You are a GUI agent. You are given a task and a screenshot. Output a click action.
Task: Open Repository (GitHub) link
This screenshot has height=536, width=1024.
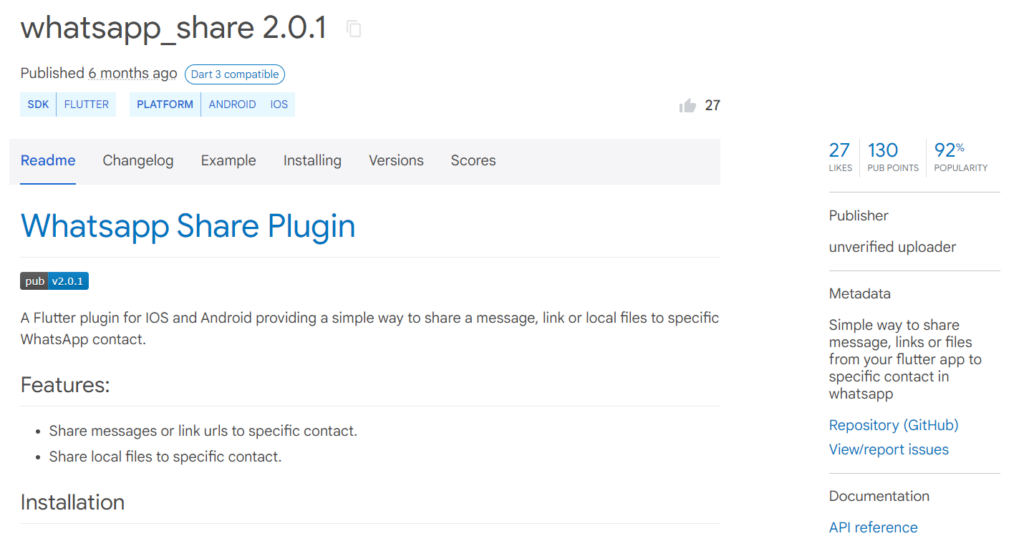click(x=893, y=425)
